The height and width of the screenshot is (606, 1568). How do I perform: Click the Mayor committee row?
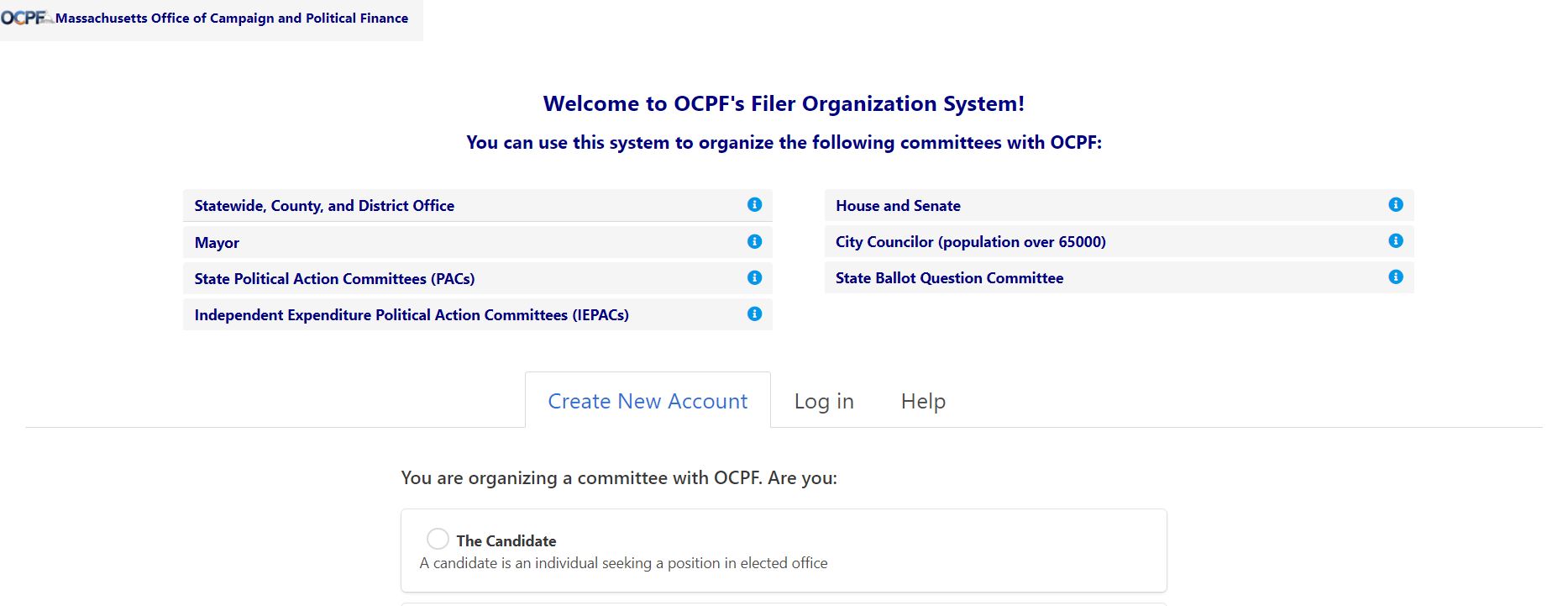(x=477, y=242)
